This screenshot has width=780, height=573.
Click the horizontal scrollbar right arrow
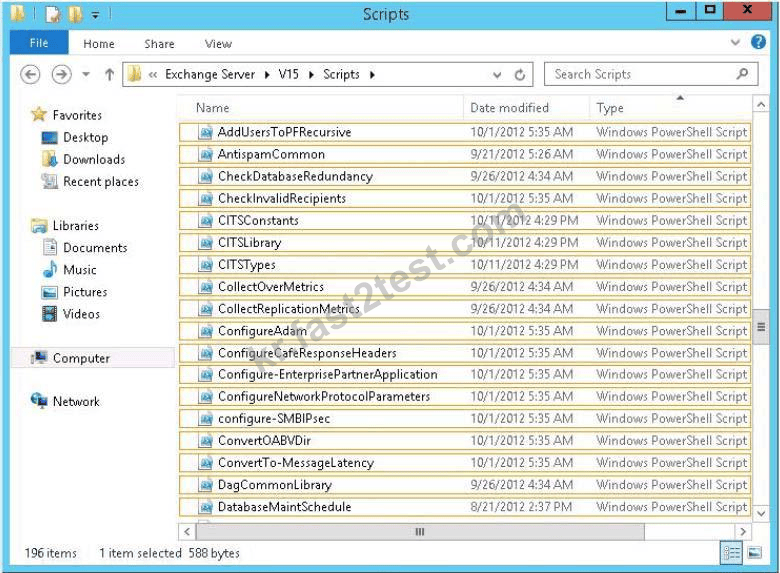click(743, 531)
